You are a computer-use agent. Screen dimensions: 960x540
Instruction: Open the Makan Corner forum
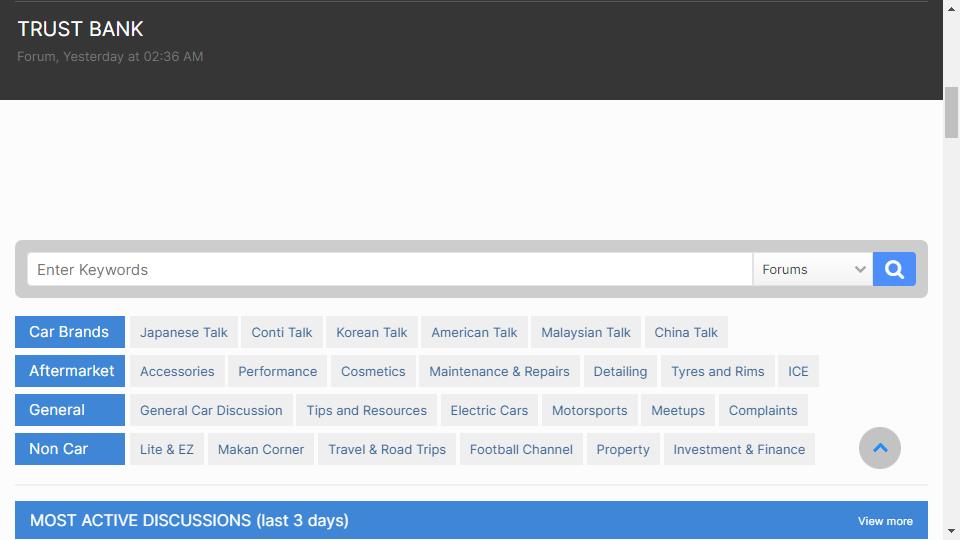(x=261, y=449)
